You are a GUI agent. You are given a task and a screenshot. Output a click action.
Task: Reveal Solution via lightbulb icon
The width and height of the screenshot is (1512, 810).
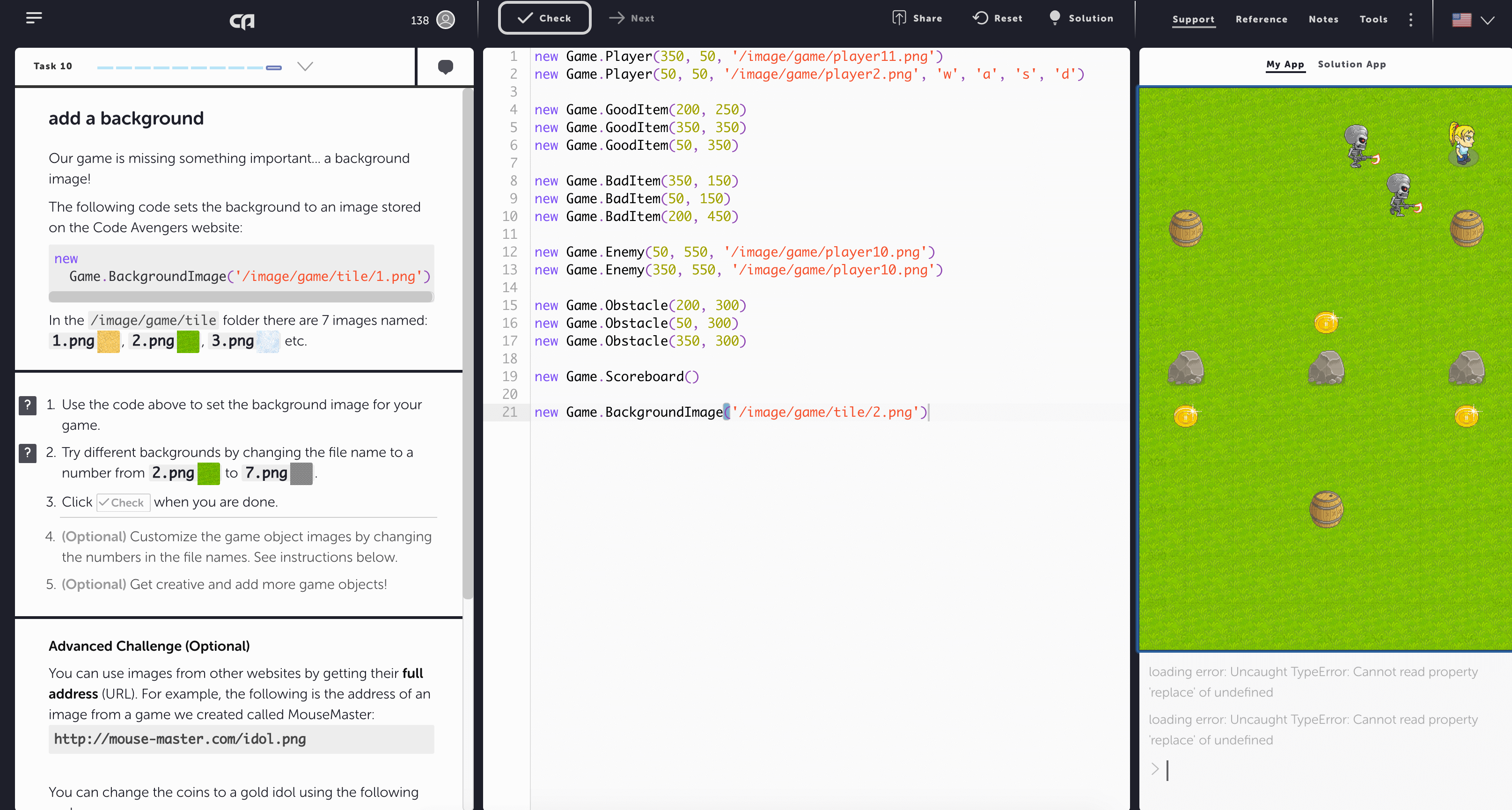pos(1055,18)
